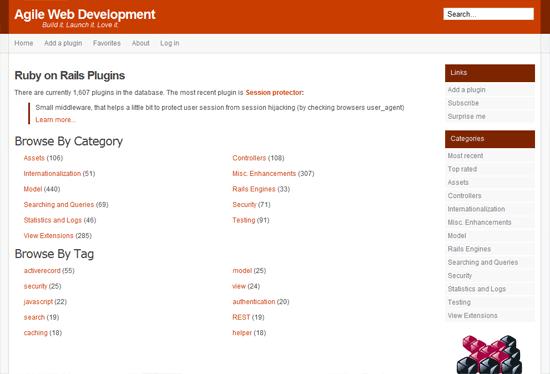Open the Testing (91) category link
Screen dimensions: 550x374
click(x=243, y=220)
